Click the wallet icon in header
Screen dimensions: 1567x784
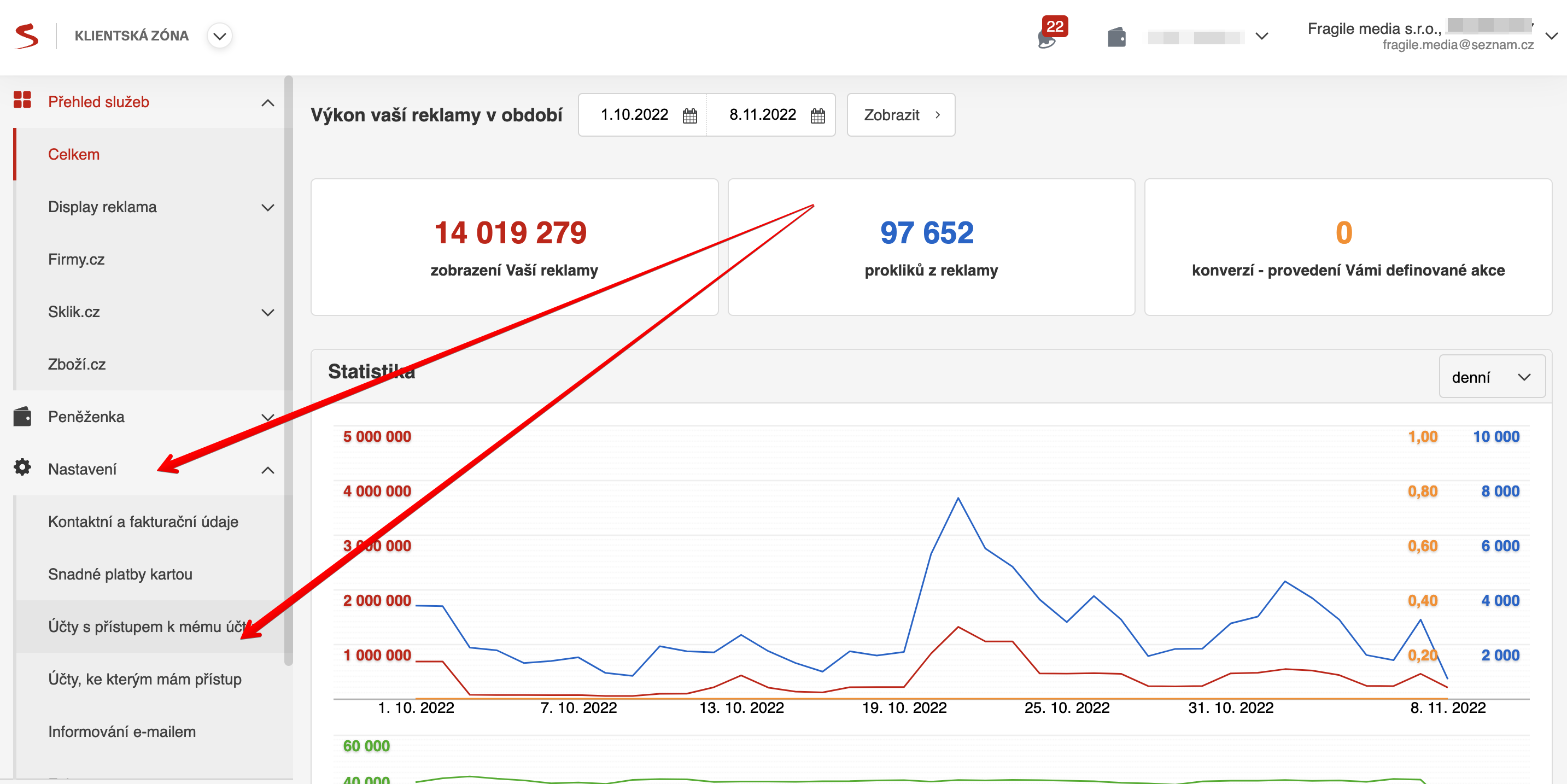[x=1116, y=37]
